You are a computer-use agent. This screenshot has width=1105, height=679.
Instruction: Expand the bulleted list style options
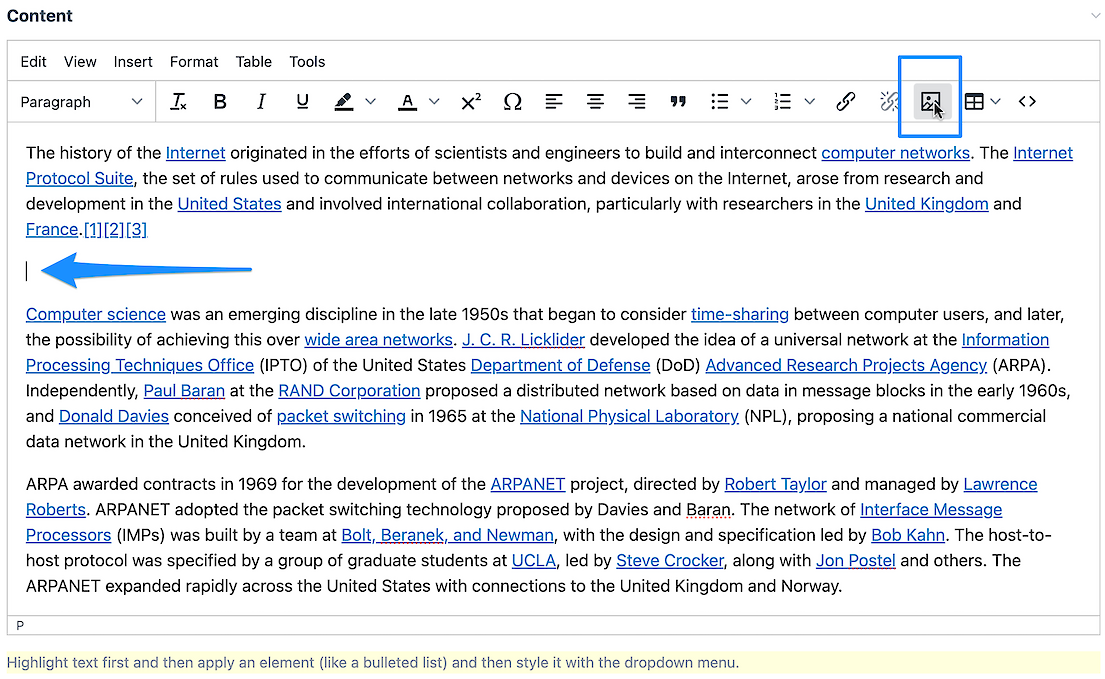coord(746,102)
